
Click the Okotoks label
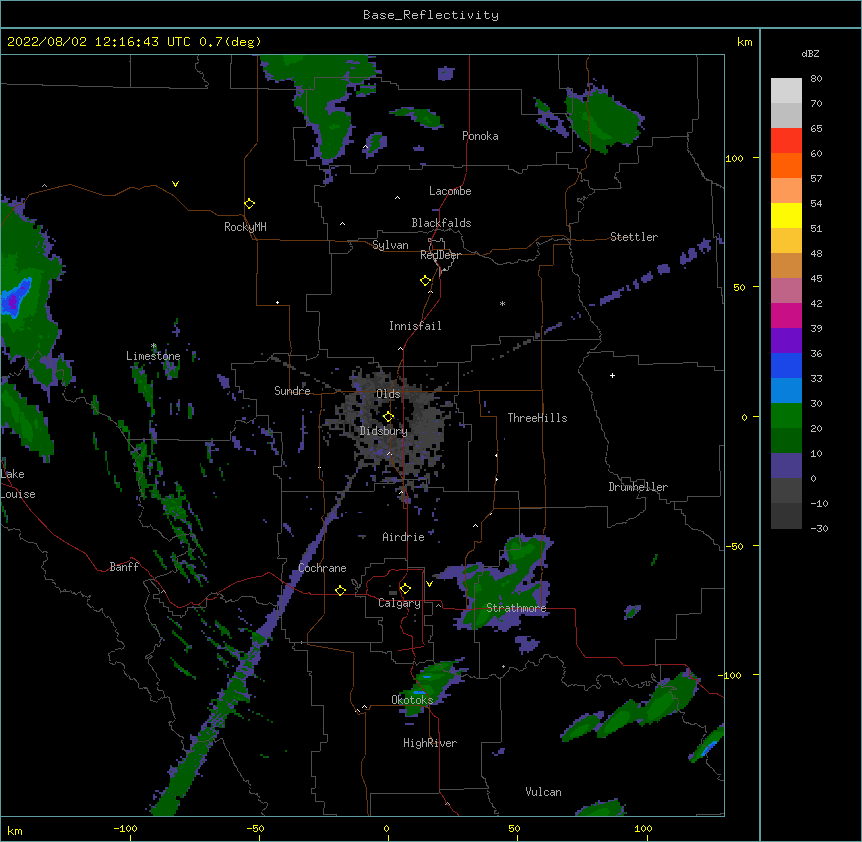coord(412,700)
